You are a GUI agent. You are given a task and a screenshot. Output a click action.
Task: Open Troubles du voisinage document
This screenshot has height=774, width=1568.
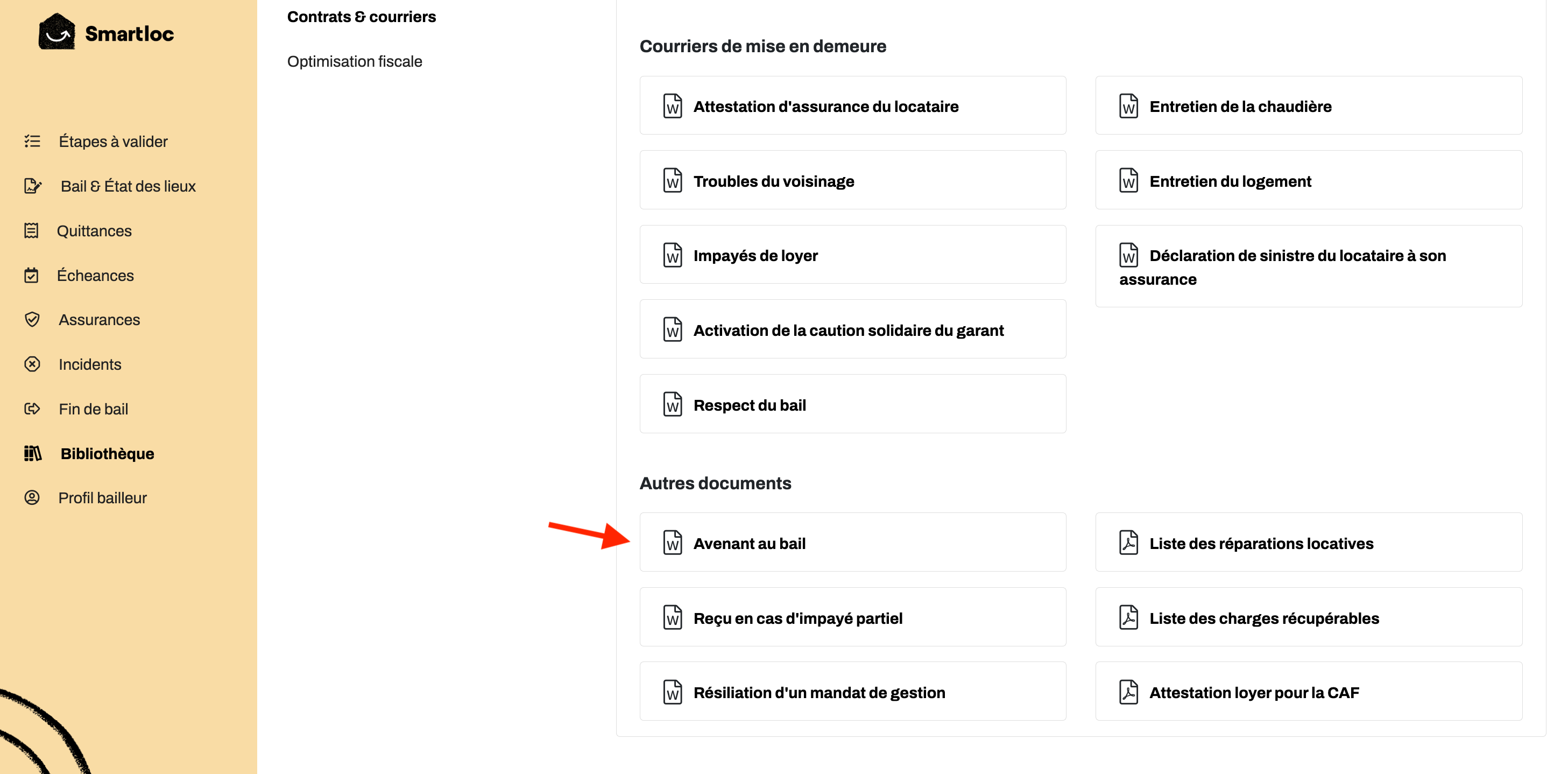click(853, 180)
